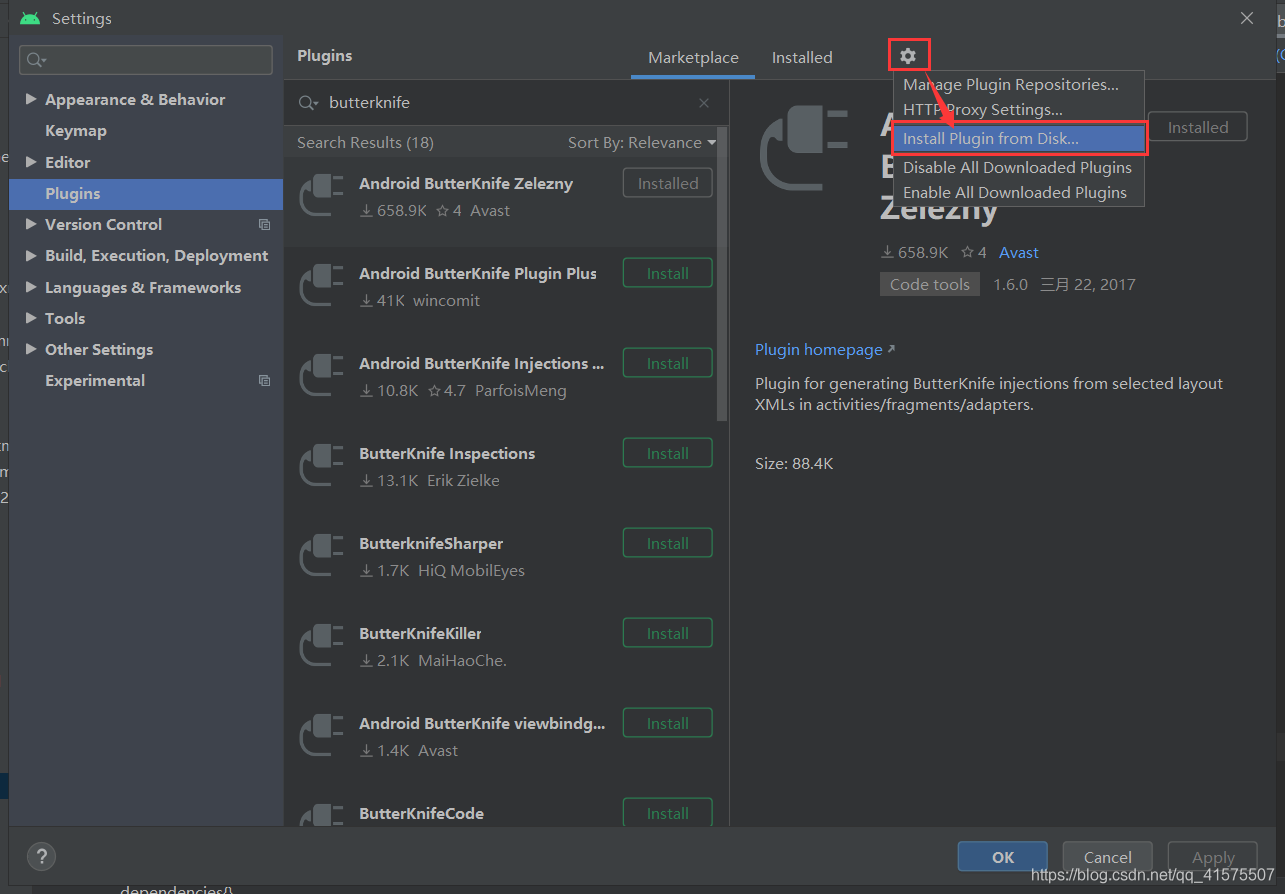Select ButterKnife Inspections list entry title

coord(447,454)
